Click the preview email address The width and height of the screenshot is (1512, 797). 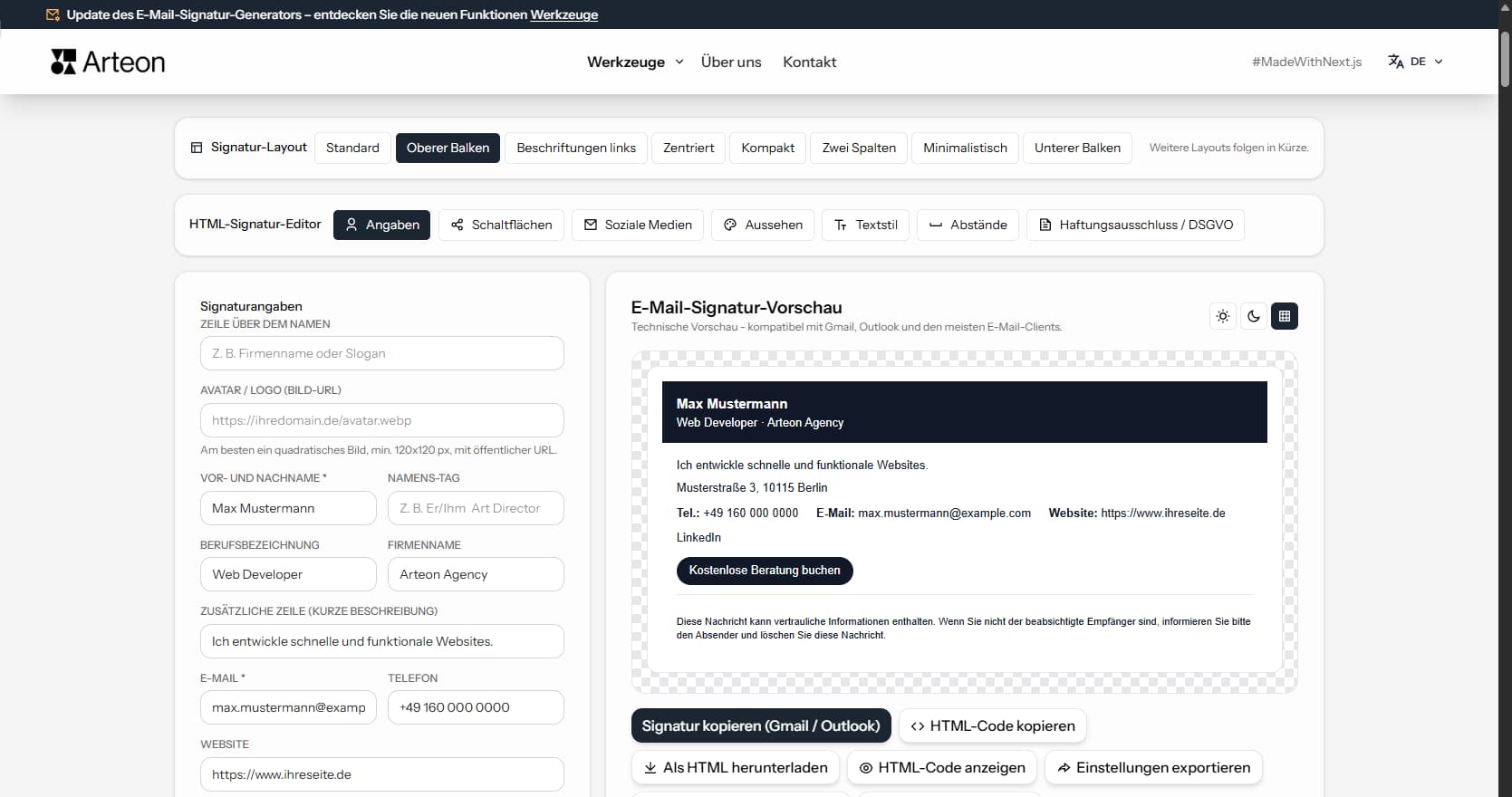944,513
